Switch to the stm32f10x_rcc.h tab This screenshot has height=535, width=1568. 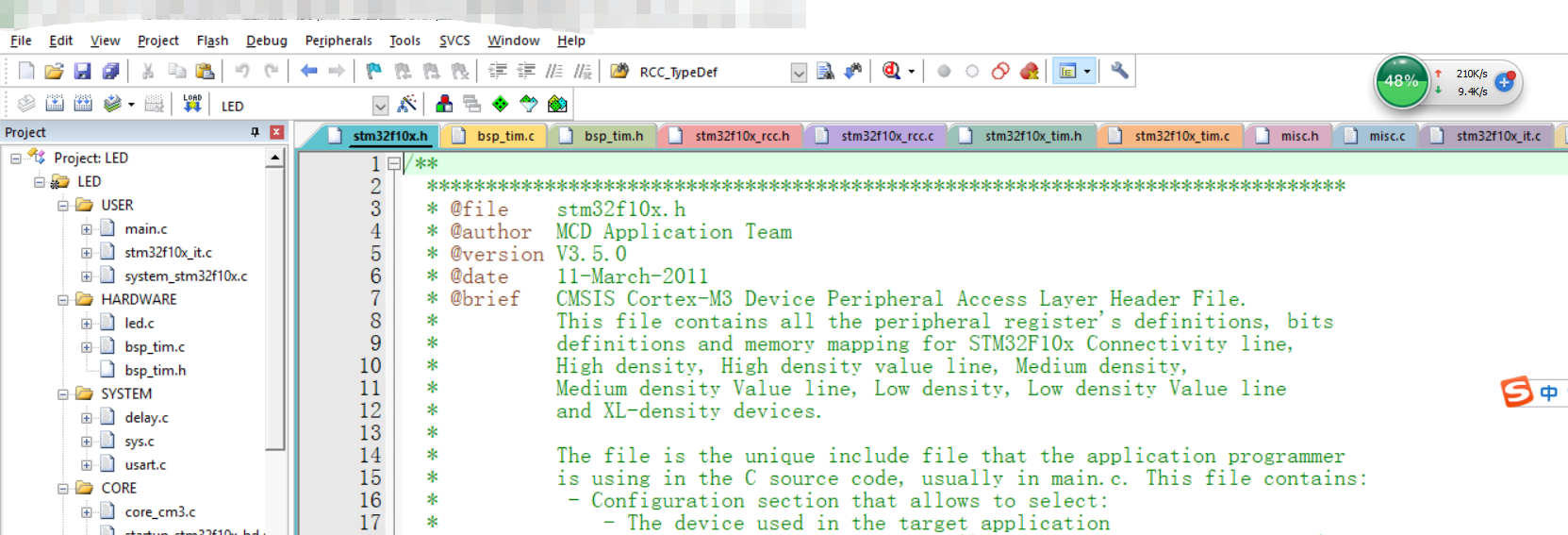732,136
